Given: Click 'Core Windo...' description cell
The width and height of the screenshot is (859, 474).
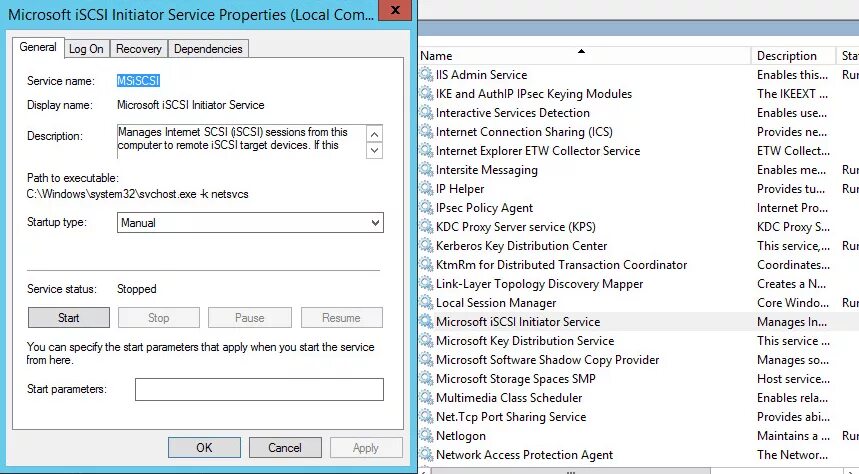Looking at the screenshot, I should [793, 302].
